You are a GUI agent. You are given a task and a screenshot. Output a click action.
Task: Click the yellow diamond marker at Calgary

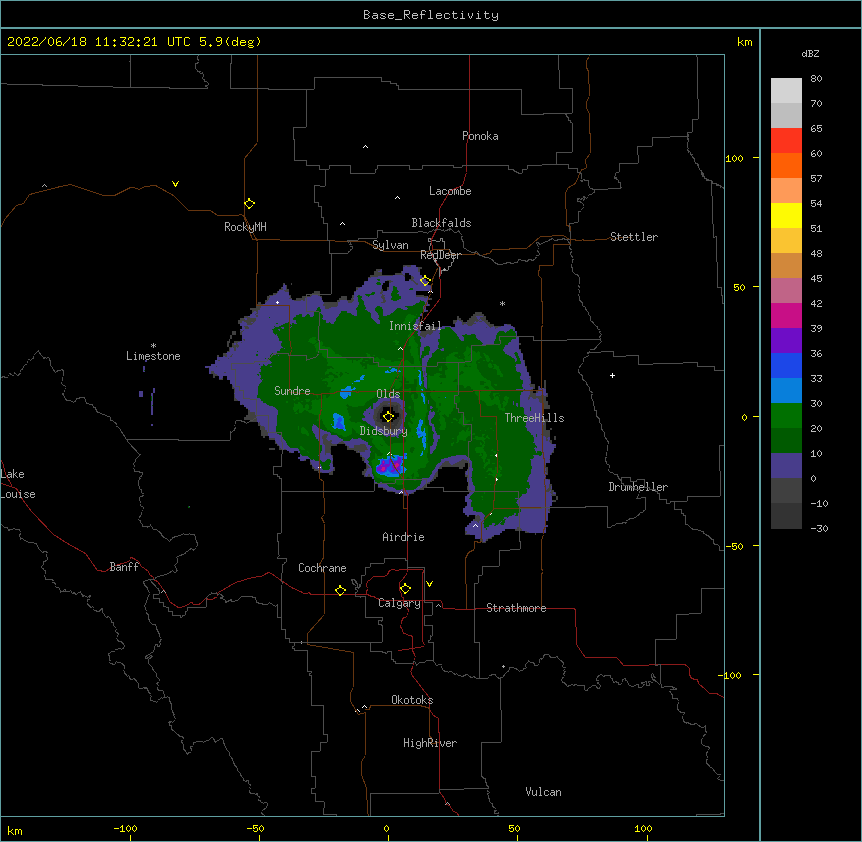(405, 589)
